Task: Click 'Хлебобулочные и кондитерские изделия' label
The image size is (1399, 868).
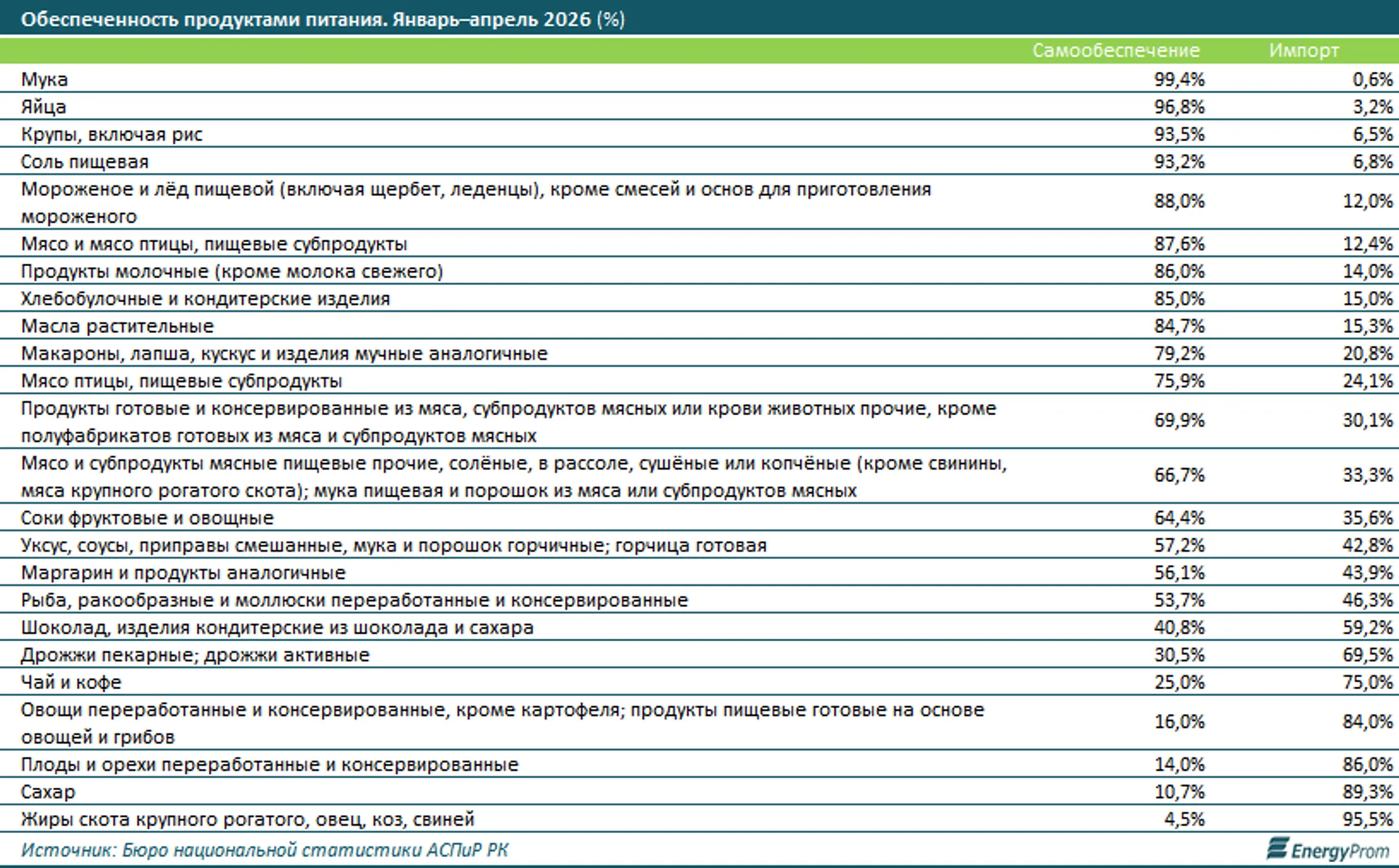Action: click(x=205, y=299)
